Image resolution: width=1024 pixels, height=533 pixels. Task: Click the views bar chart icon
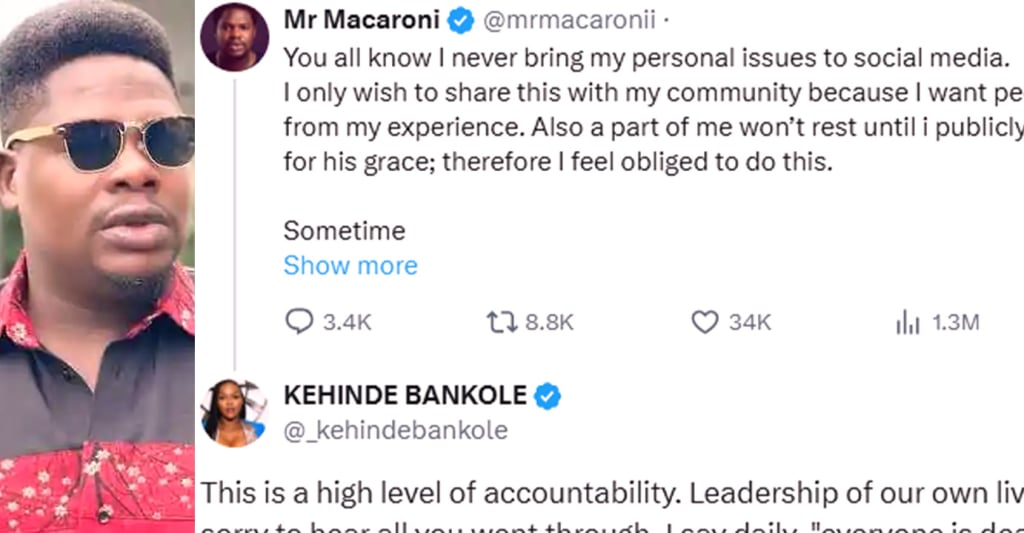click(x=906, y=322)
